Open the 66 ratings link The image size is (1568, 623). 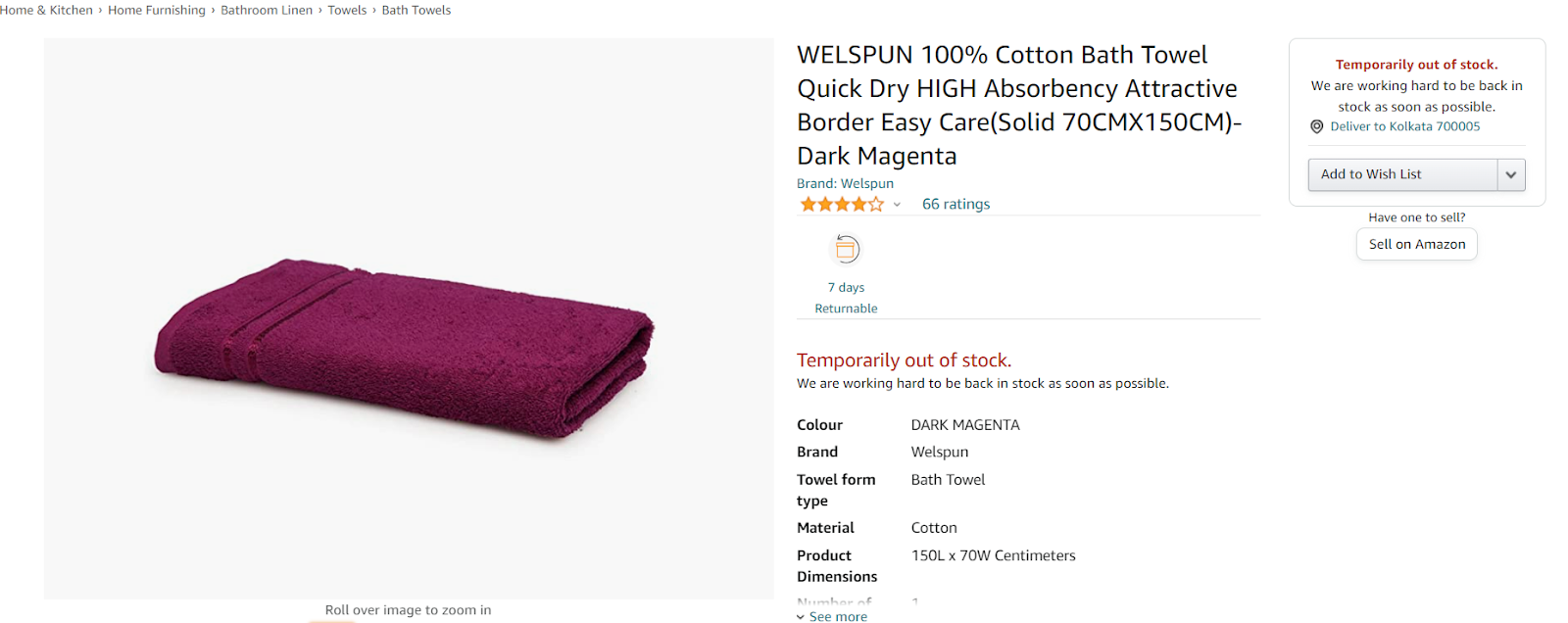point(955,204)
